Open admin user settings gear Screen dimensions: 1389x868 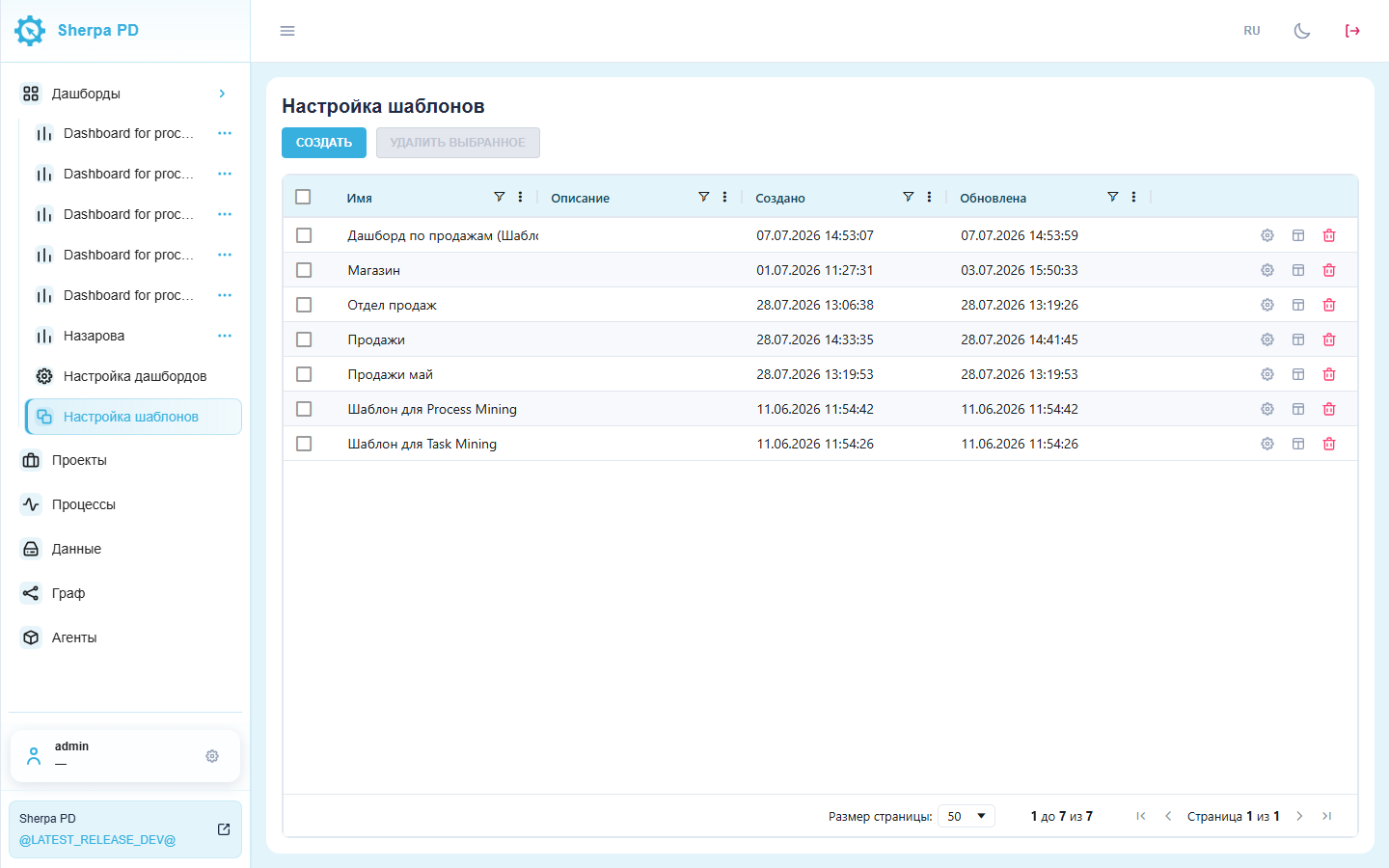(x=212, y=756)
